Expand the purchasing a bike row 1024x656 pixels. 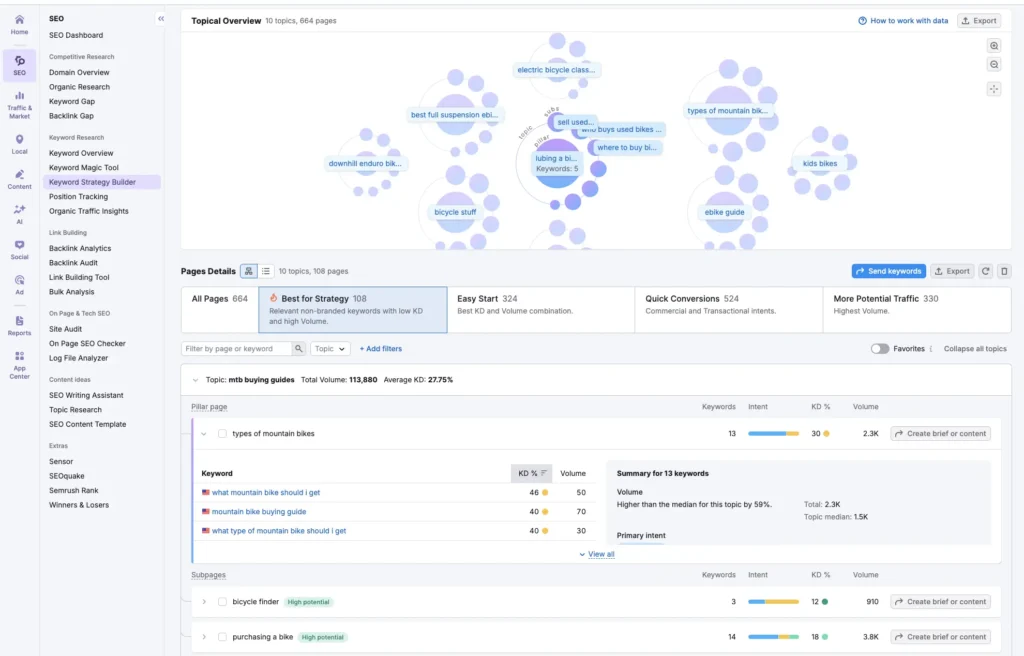coord(206,636)
